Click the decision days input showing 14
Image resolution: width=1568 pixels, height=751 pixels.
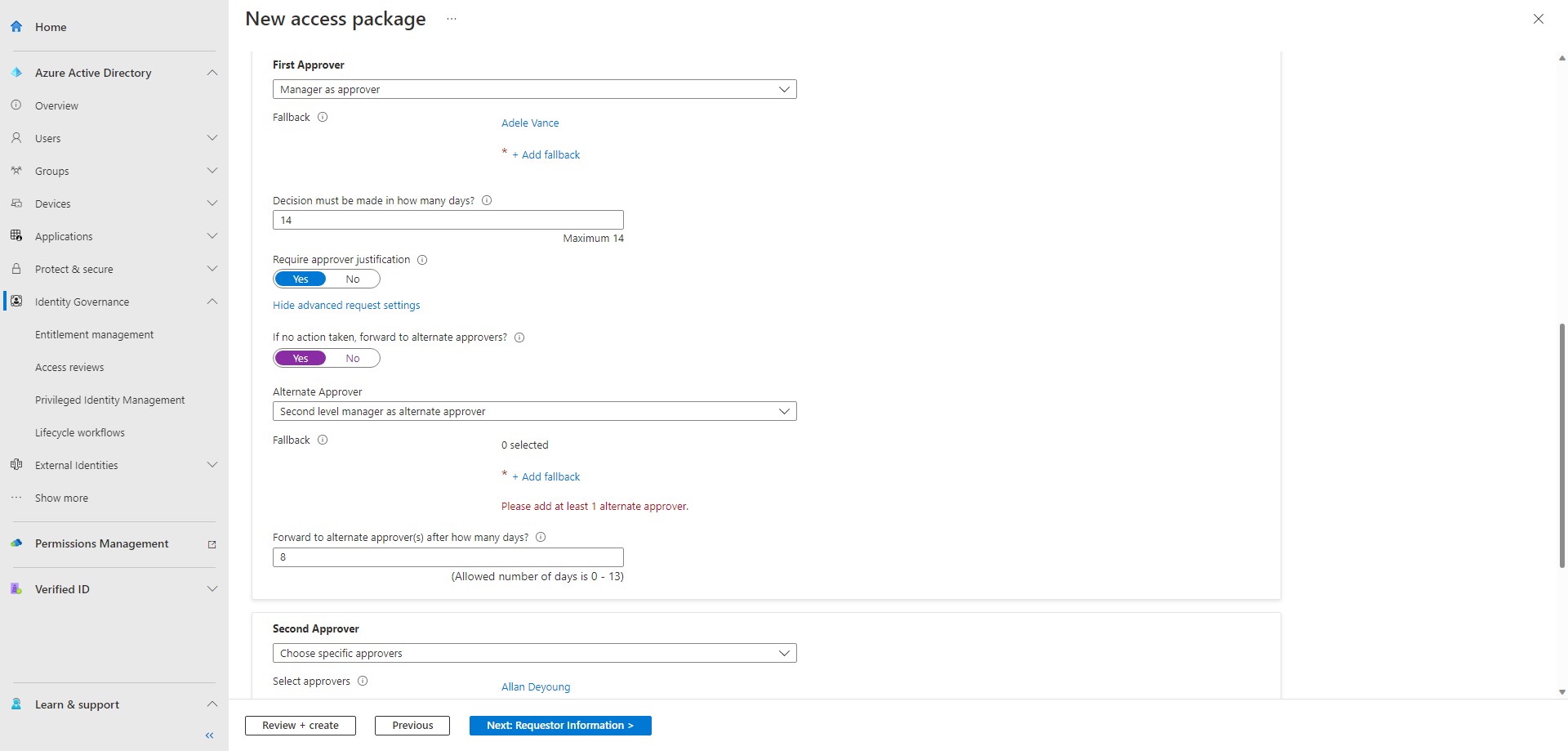(448, 219)
